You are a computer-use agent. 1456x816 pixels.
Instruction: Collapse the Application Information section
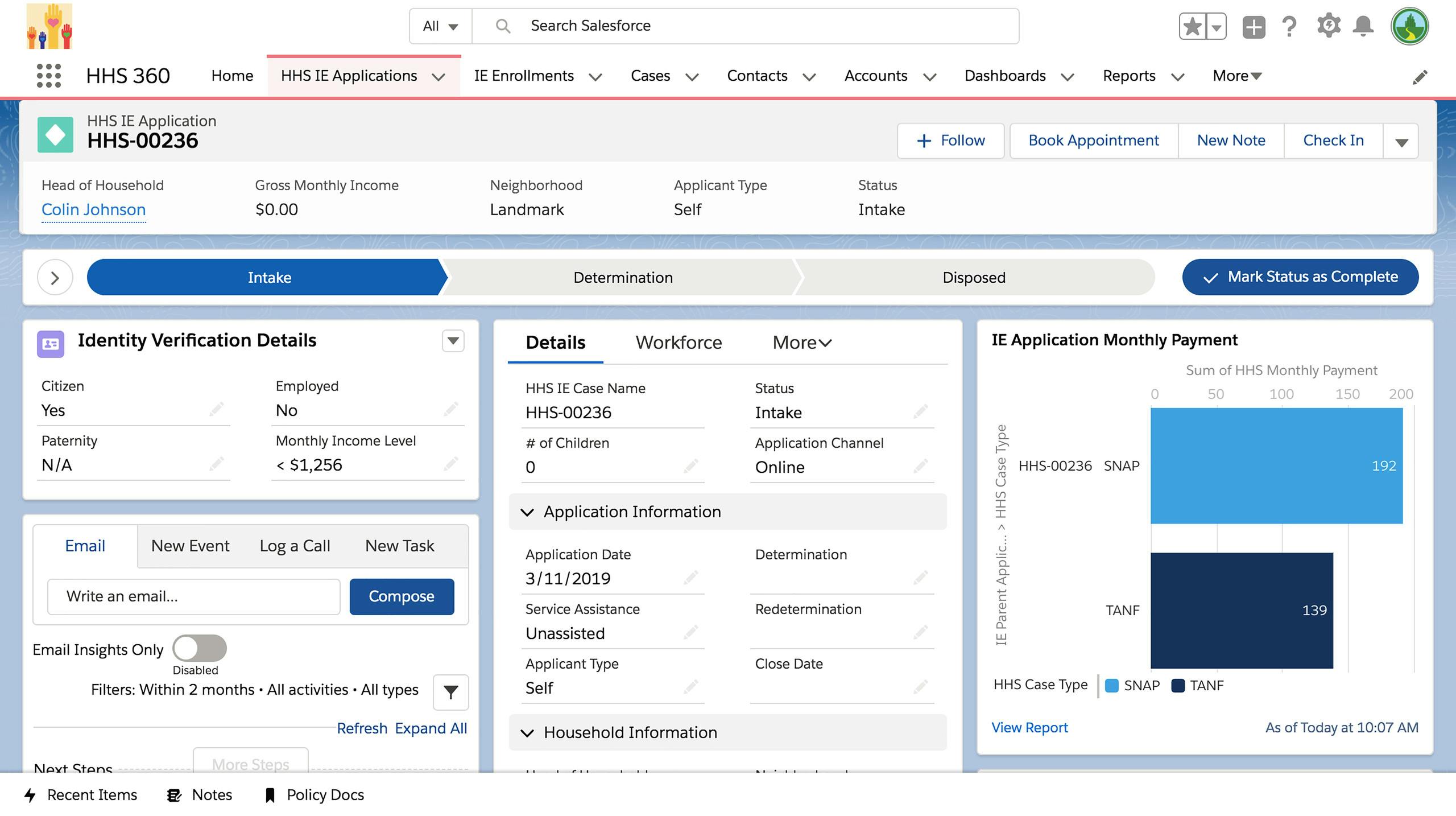[x=527, y=512]
